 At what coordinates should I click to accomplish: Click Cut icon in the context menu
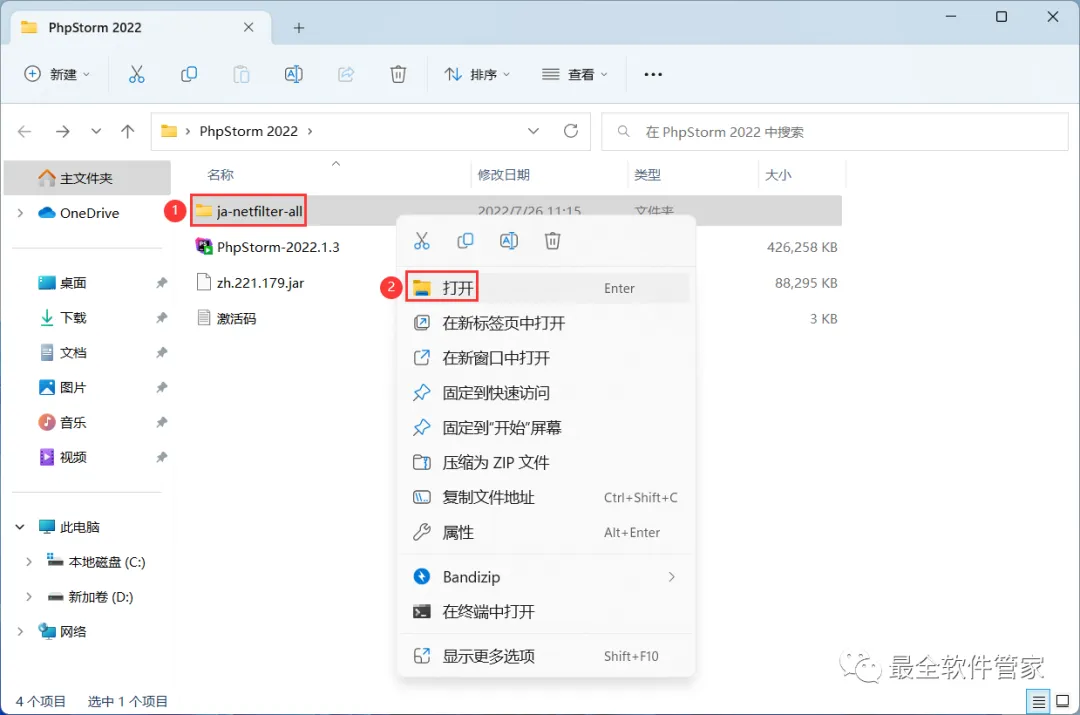(422, 241)
